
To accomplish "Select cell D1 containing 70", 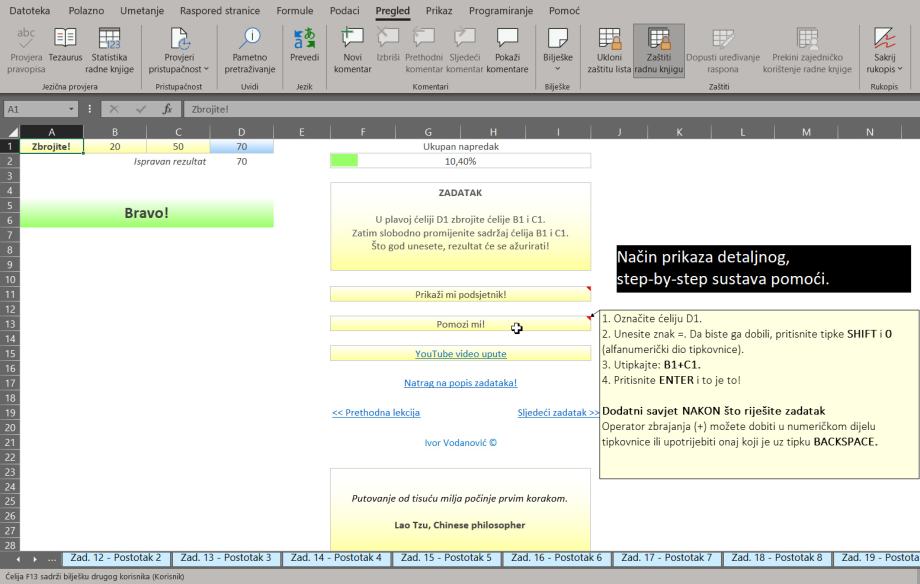I will pyautogui.click(x=241, y=146).
